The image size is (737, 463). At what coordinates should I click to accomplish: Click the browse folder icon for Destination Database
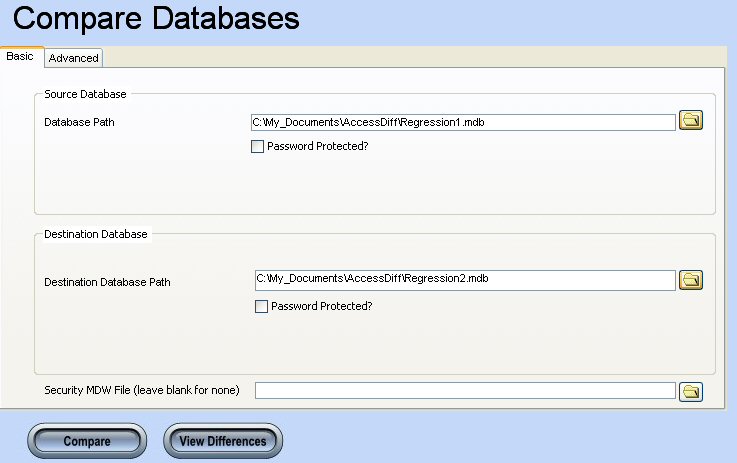pos(691,280)
